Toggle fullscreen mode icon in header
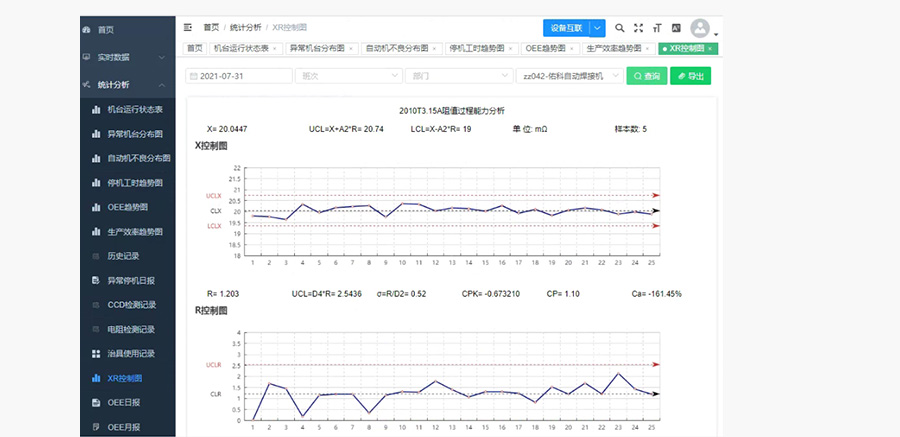This screenshot has width=900, height=437. click(x=638, y=28)
